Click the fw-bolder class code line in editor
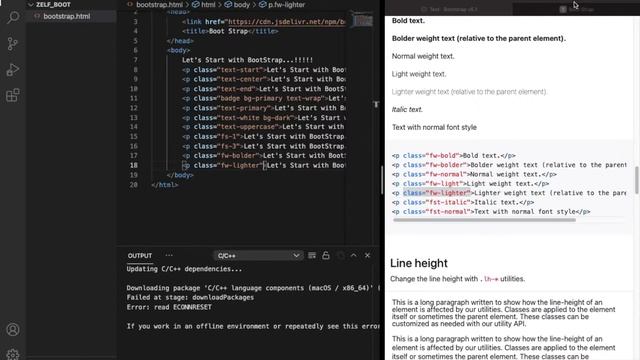Screen dimensions: 640x360 264,156
